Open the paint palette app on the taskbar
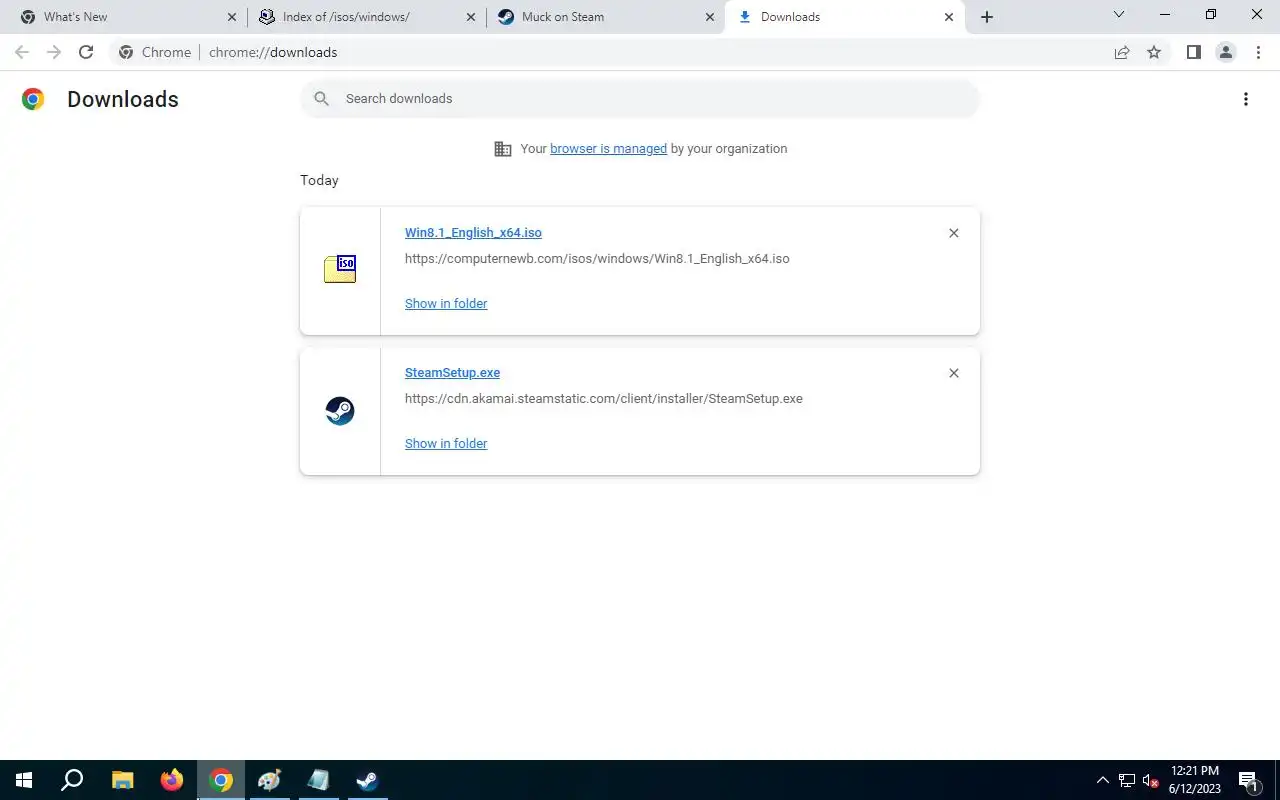Image resolution: width=1280 pixels, height=800 pixels. tap(270, 780)
